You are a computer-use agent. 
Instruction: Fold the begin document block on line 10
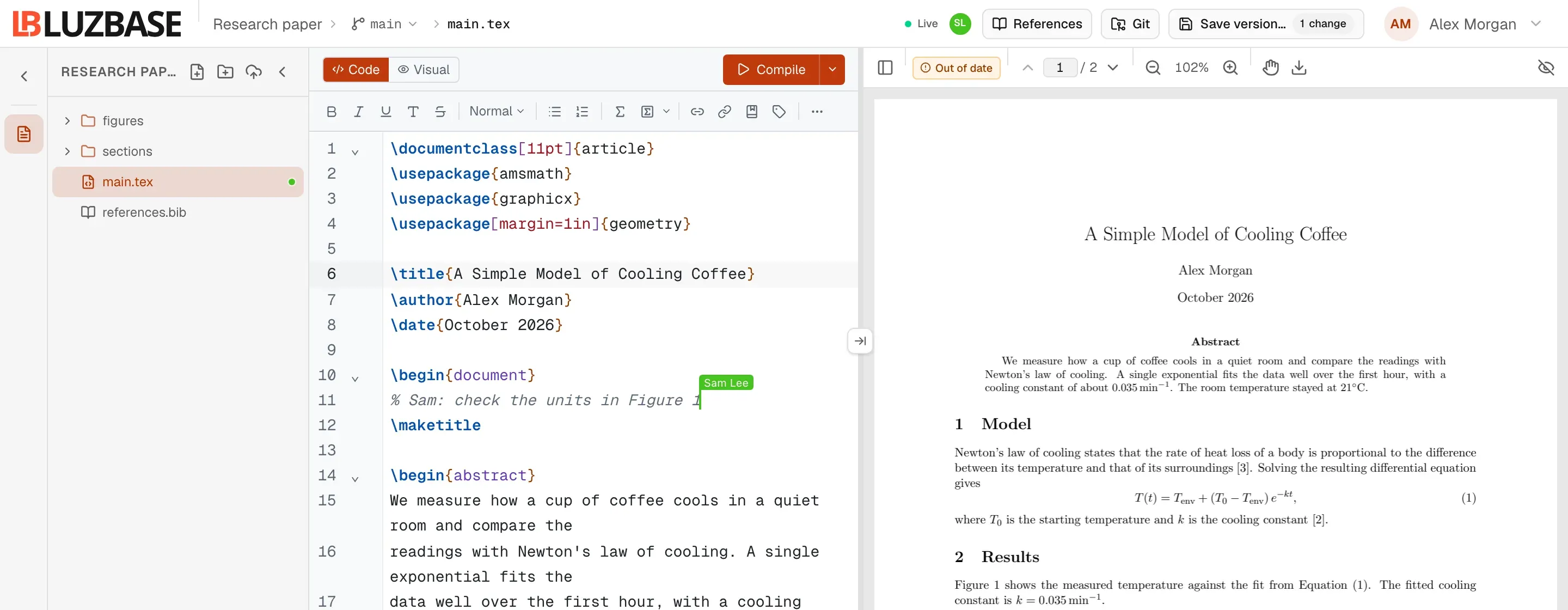click(x=355, y=379)
